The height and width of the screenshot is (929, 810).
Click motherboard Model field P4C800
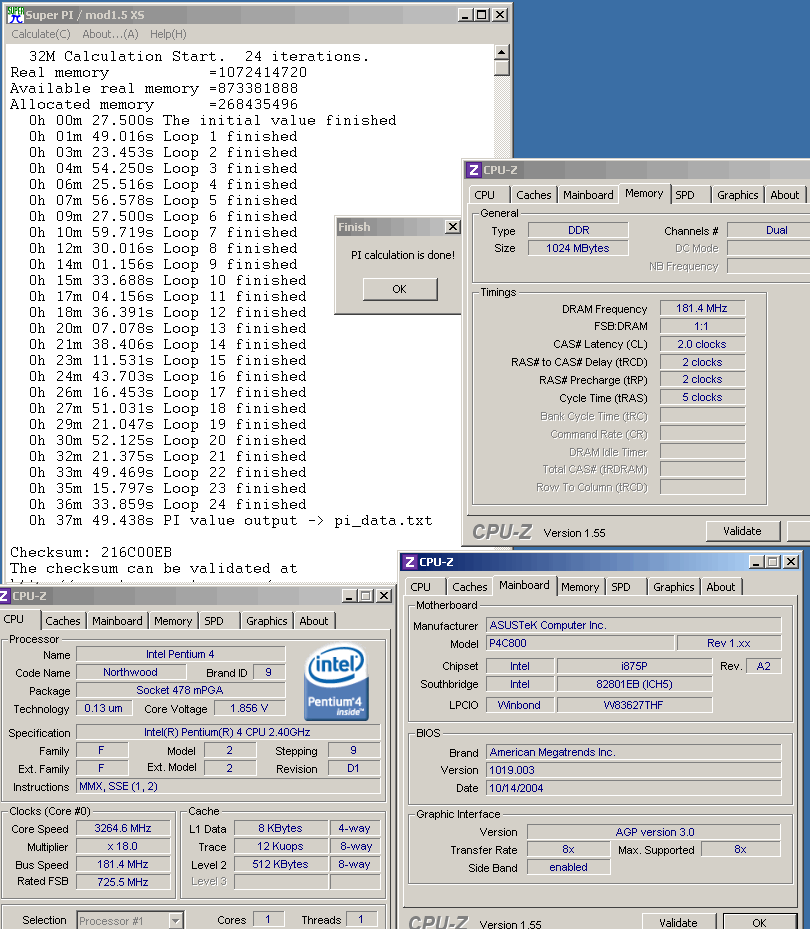point(580,643)
